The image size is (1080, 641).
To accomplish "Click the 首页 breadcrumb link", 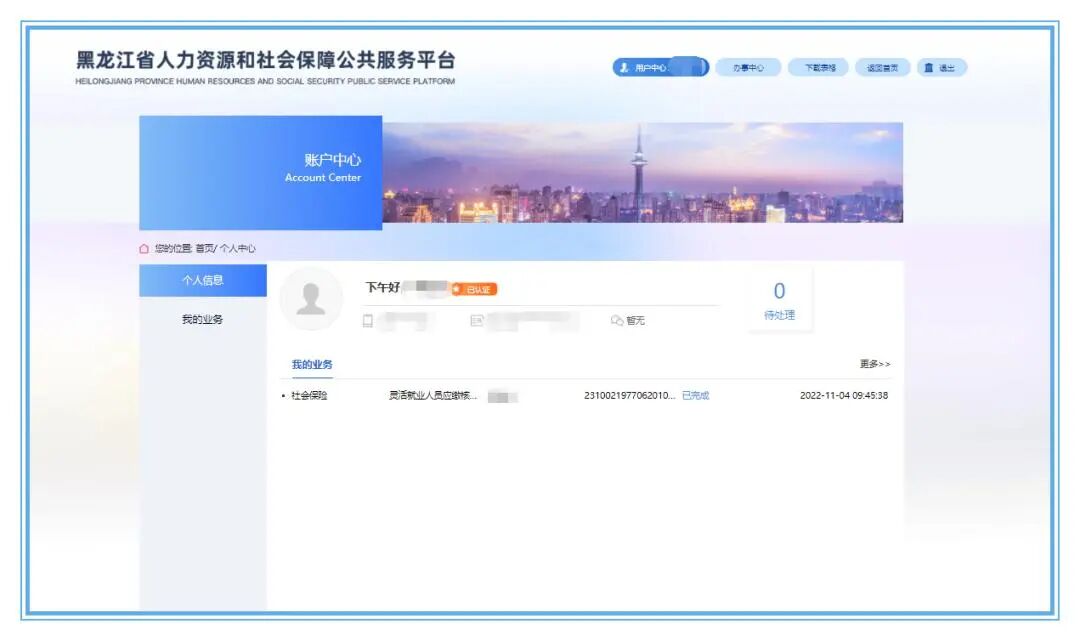I will click(x=205, y=249).
